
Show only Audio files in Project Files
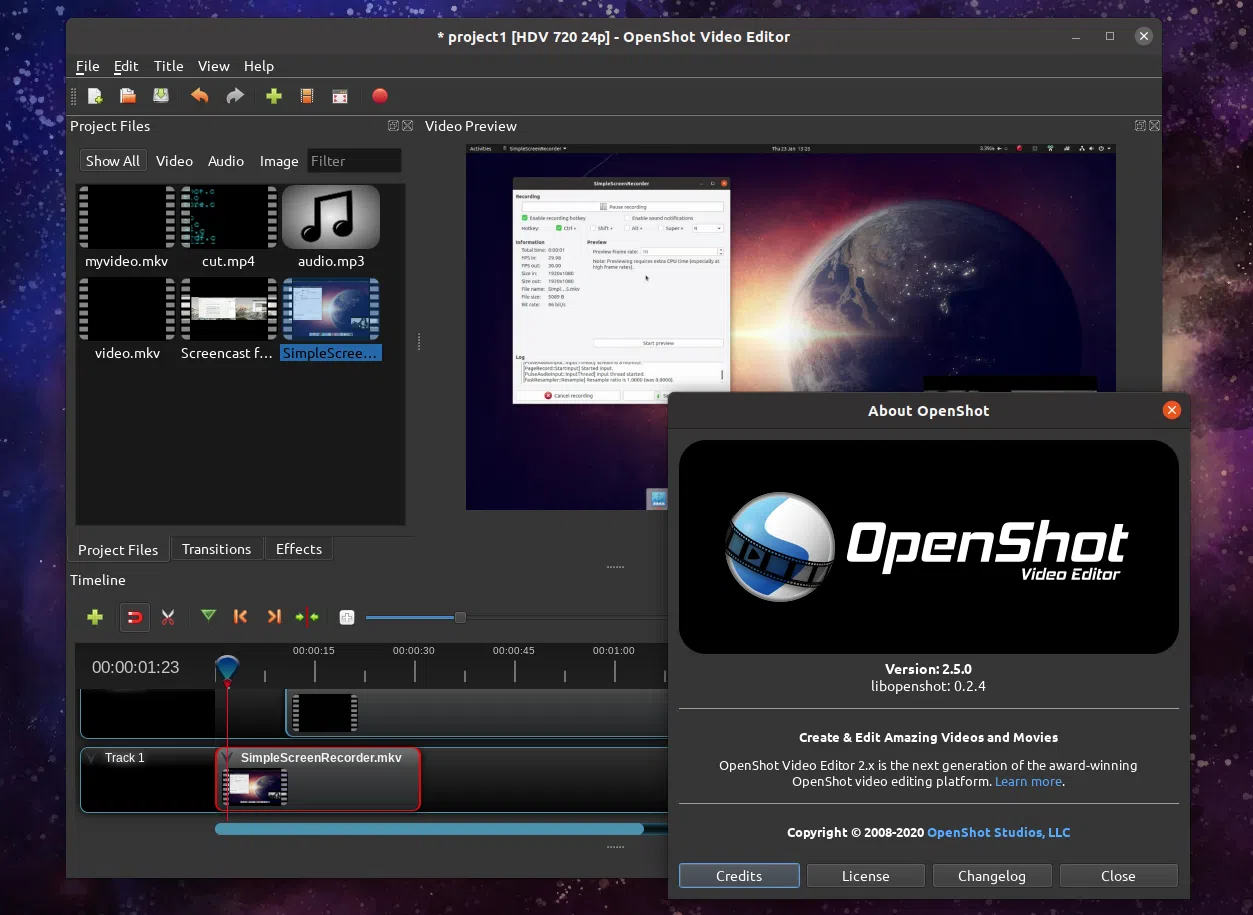coord(225,160)
